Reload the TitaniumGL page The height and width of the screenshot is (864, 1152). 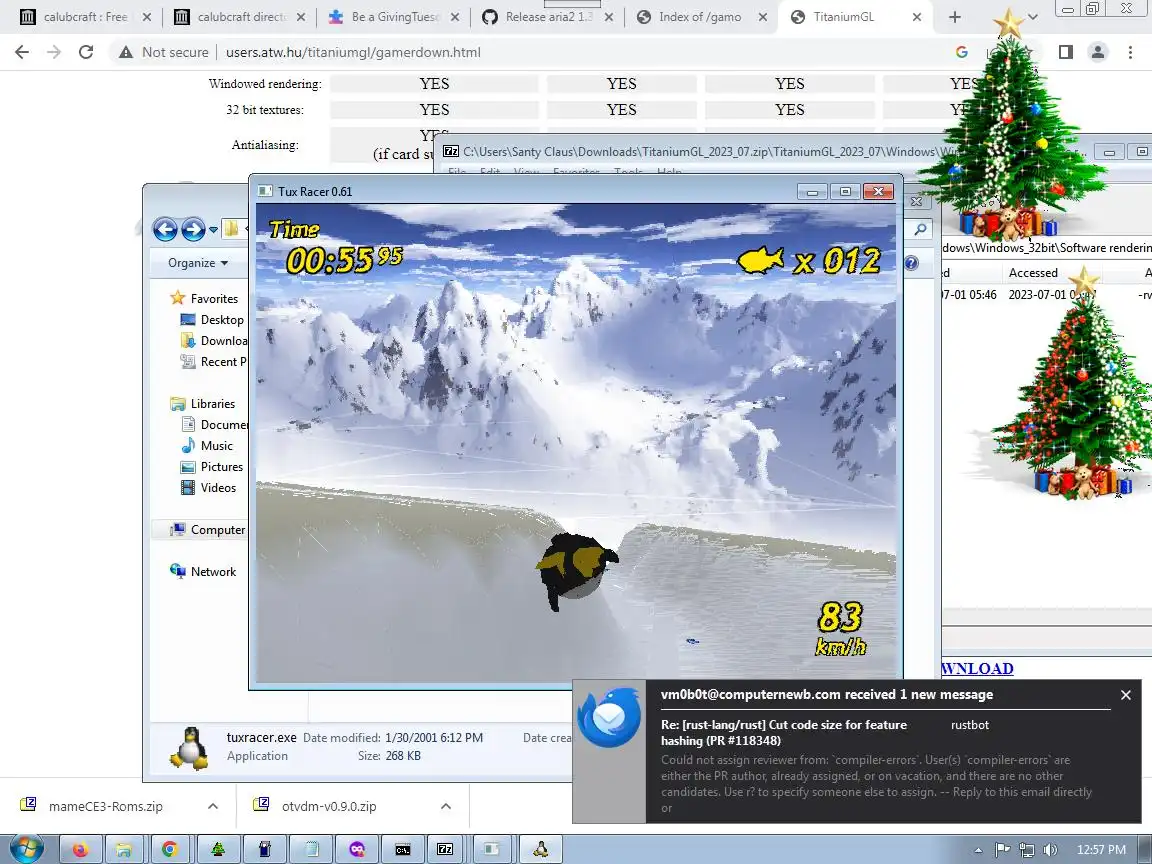point(86,52)
